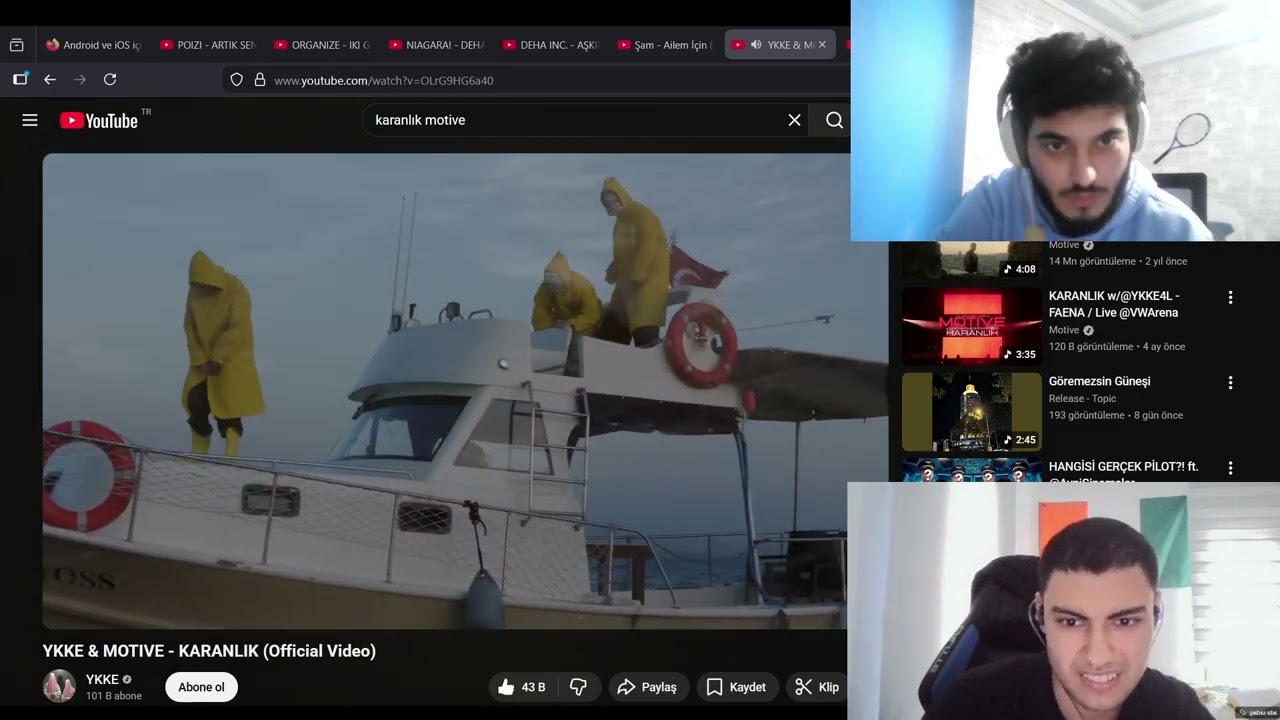
Task: Open the 'Release - Topic' channel link
Action: (1083, 398)
